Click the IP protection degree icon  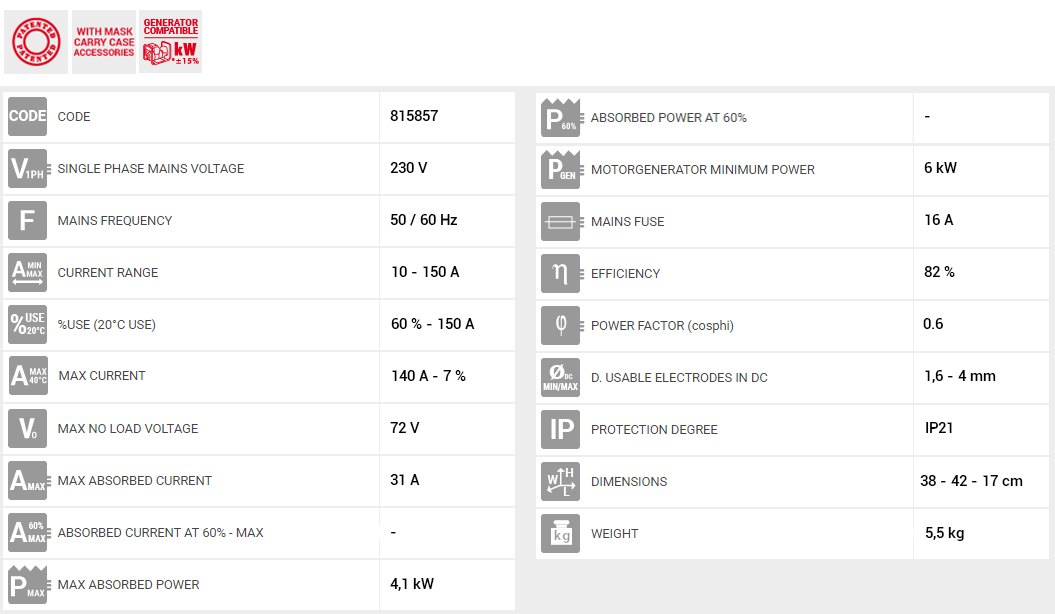tap(560, 429)
